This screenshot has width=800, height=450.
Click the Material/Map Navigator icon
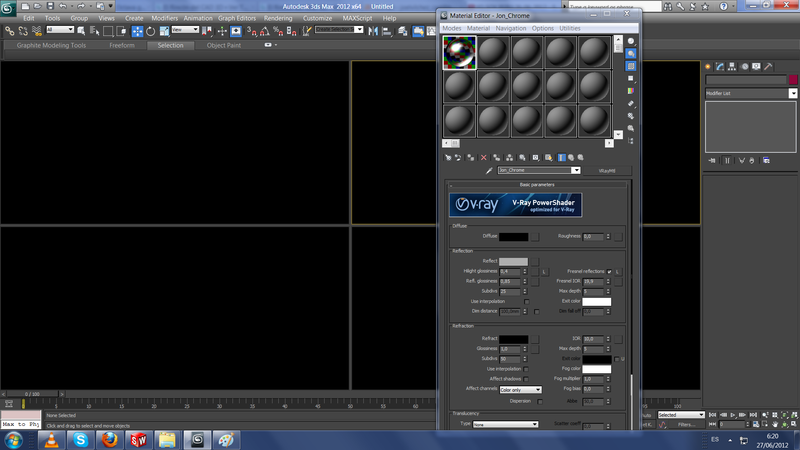click(x=631, y=141)
